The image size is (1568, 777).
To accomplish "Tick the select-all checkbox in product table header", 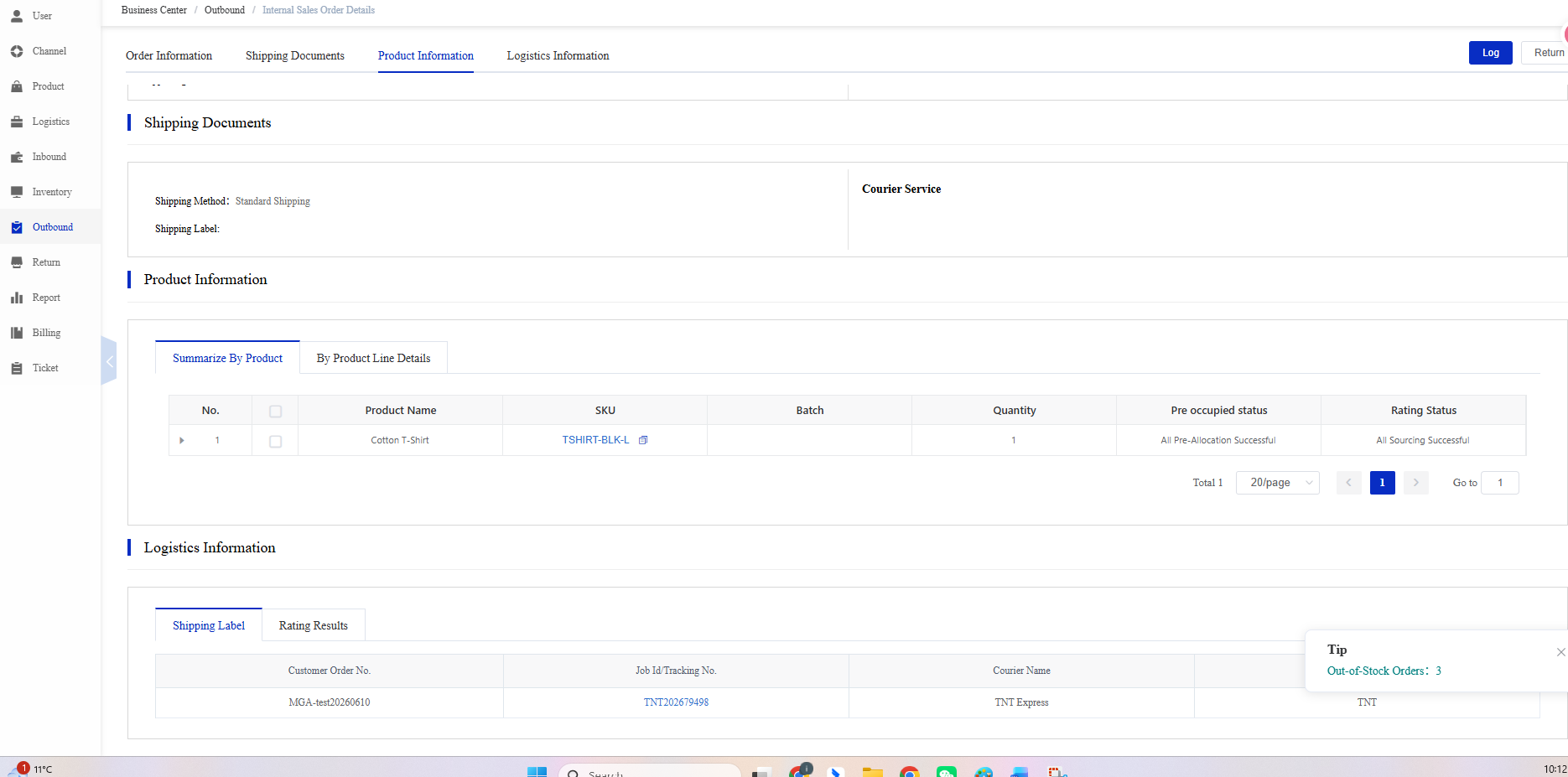I will (275, 411).
